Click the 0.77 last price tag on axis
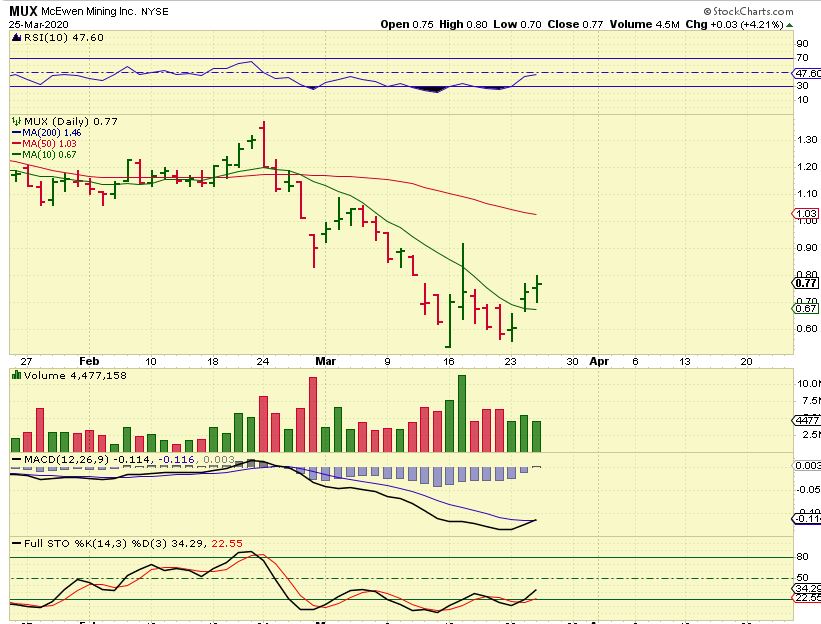Image resolution: width=821 pixels, height=624 pixels. tap(805, 283)
